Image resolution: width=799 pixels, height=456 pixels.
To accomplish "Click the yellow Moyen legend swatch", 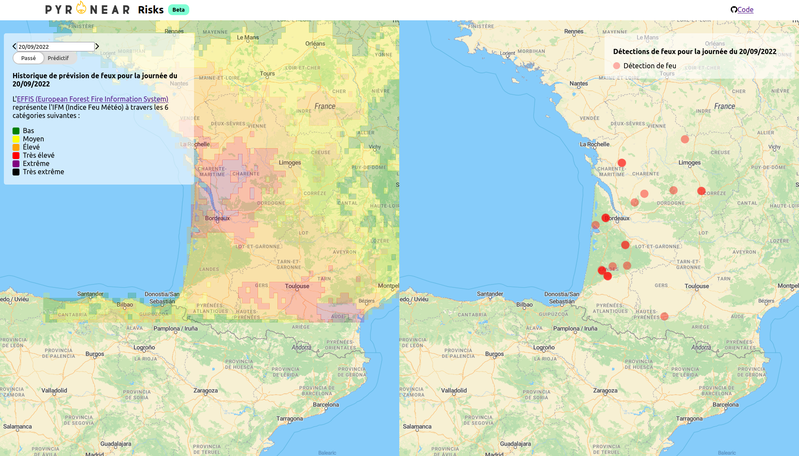I will pyautogui.click(x=16, y=139).
